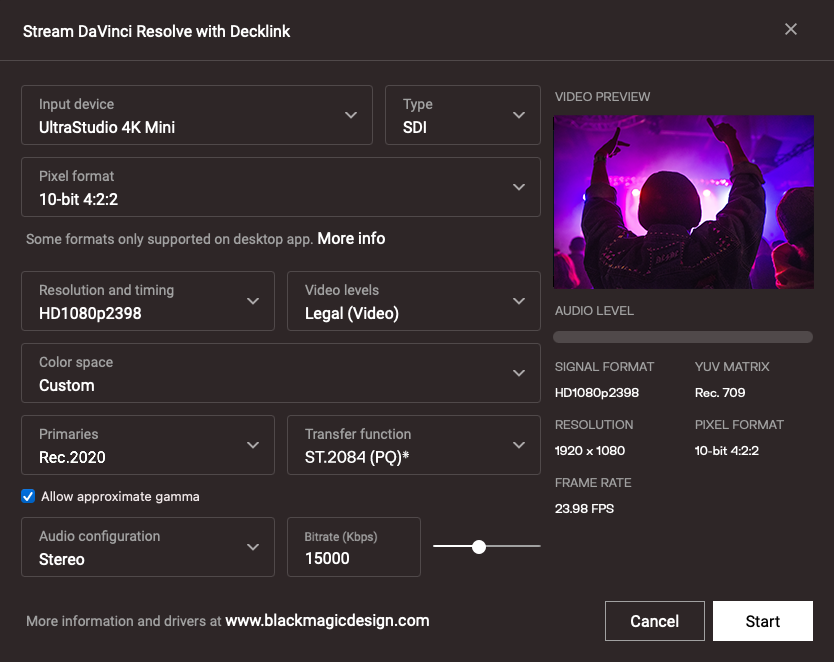Click the audio level meter bar
Screen dimensions: 834x662
[x=683, y=337]
